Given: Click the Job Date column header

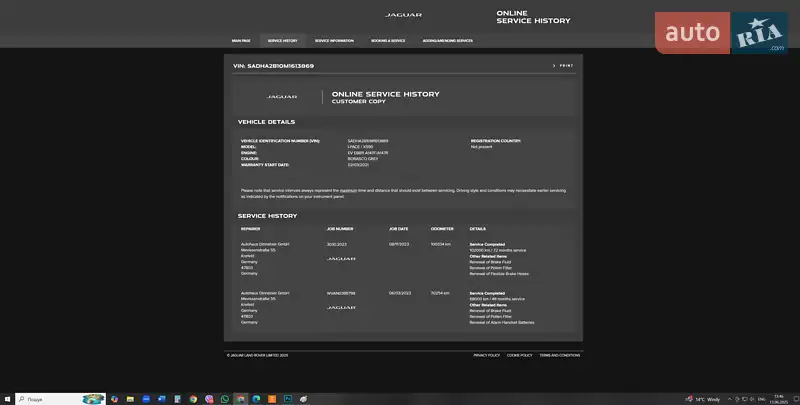Looking at the screenshot, I should (398, 229).
